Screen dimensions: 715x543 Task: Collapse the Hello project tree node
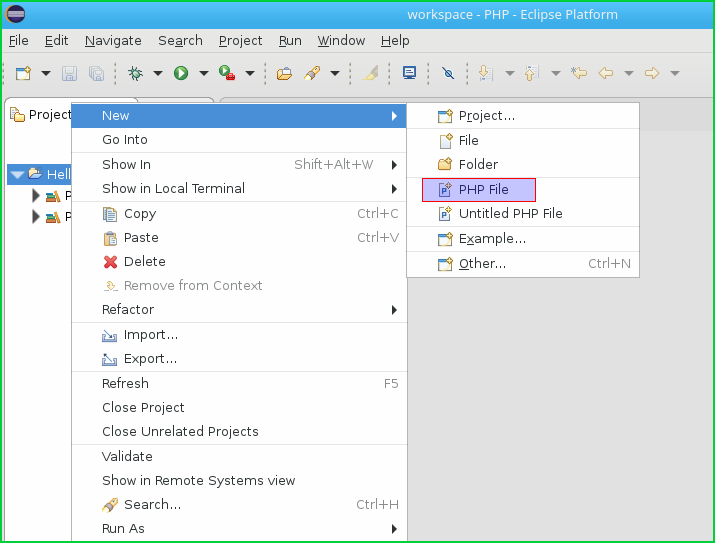point(17,175)
